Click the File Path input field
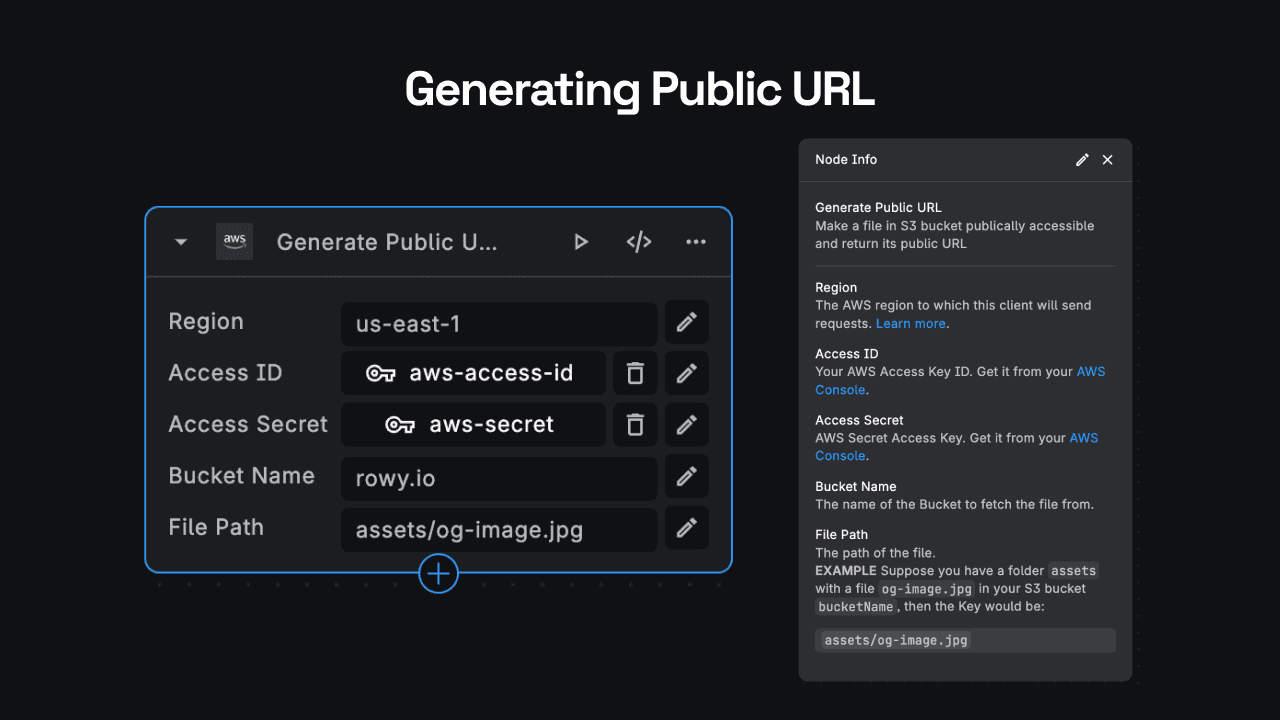The width and height of the screenshot is (1280, 720). (x=498, y=530)
